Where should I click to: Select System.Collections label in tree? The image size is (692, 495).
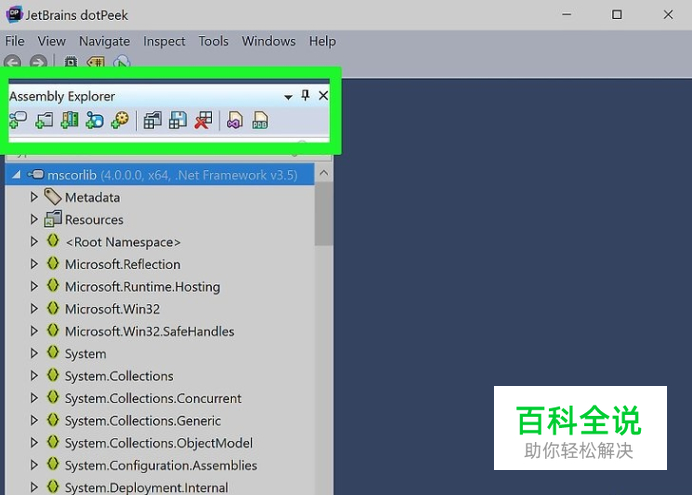[x=119, y=376]
